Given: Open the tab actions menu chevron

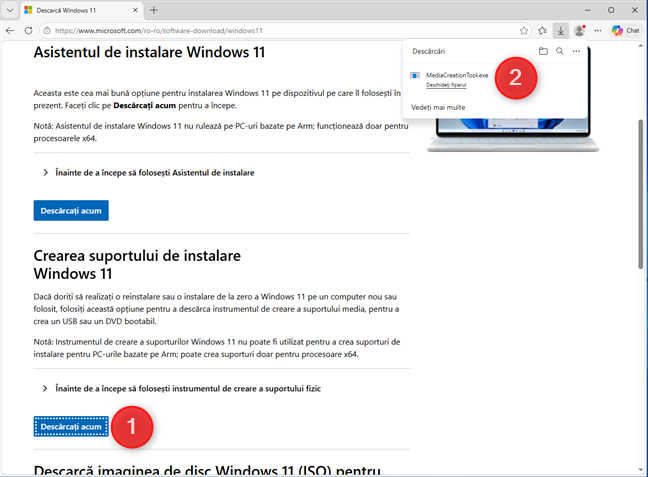Looking at the screenshot, I should tap(10, 10).
